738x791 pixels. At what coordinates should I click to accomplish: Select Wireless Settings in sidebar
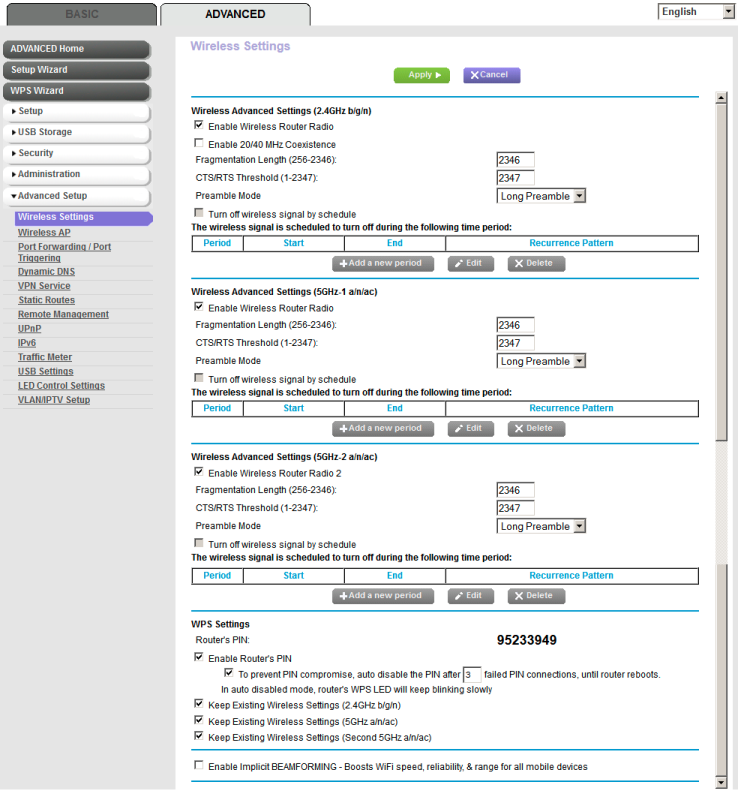click(83, 217)
